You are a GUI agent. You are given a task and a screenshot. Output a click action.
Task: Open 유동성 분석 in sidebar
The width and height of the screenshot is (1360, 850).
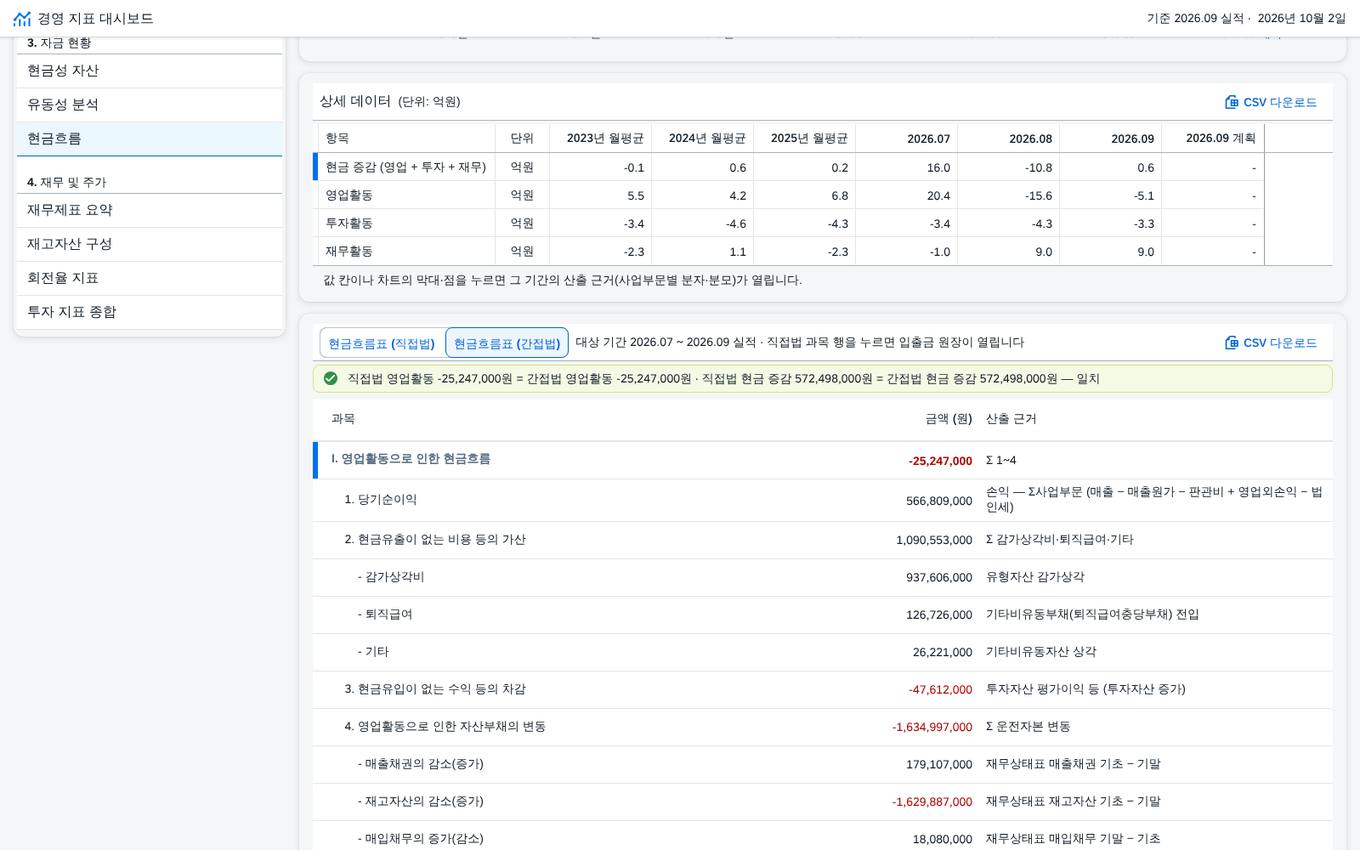pos(149,105)
